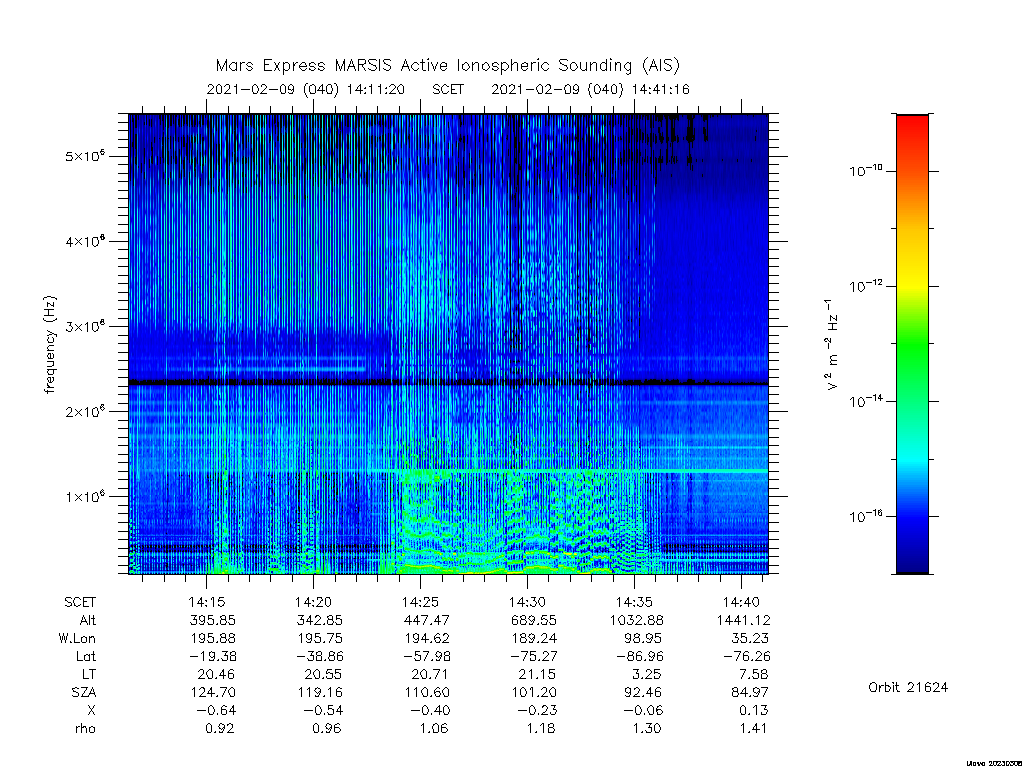Click the '14:15' time axis label
This screenshot has width=1024, height=768.
206,602
